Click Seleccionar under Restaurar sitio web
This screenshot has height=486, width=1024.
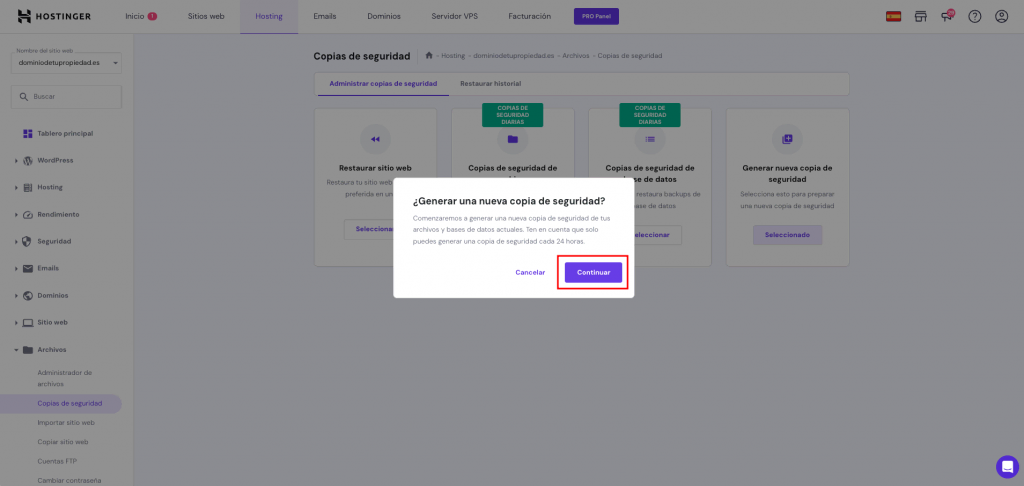369,229
